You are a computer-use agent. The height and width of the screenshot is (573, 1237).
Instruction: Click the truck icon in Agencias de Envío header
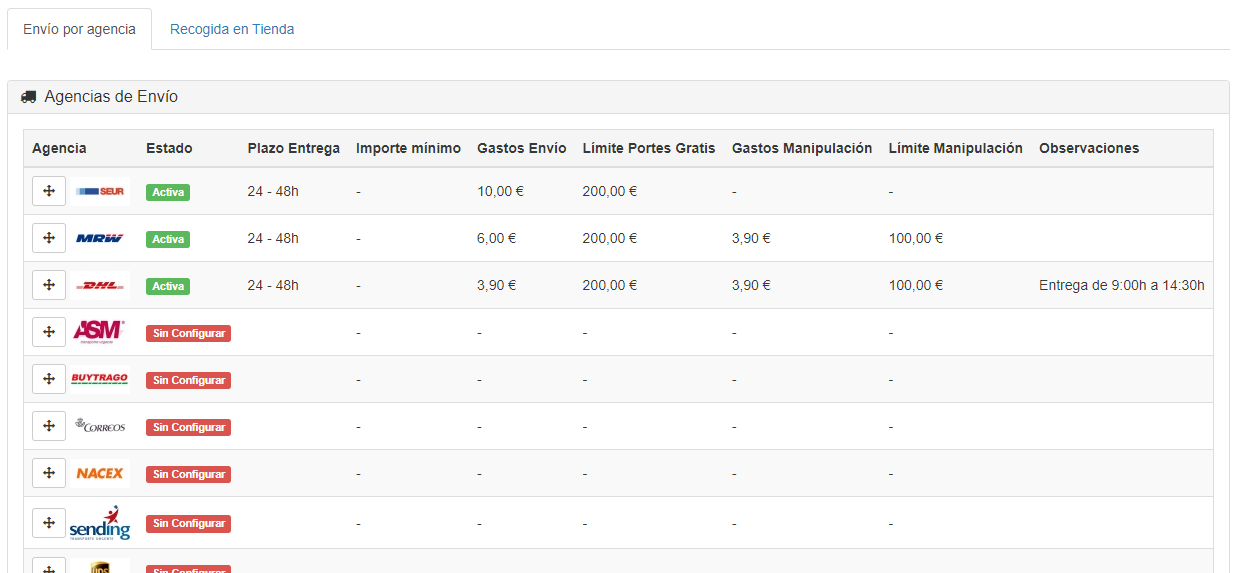[28, 97]
